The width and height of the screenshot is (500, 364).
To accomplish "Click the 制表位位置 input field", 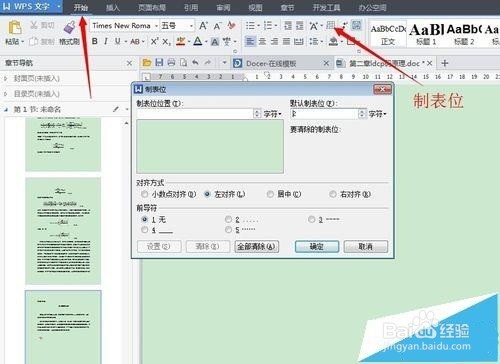I will (x=195, y=114).
